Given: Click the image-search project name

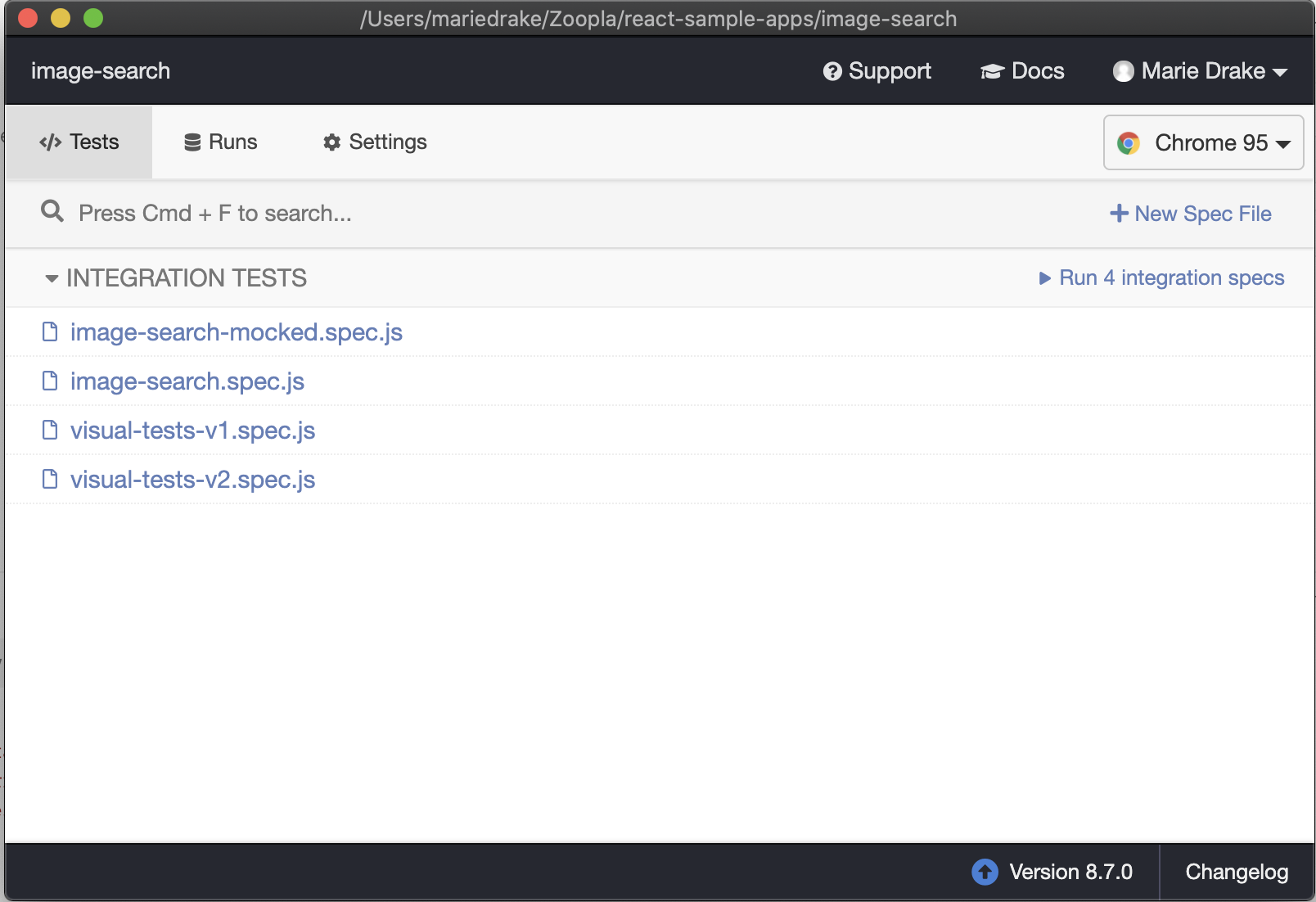Looking at the screenshot, I should pyautogui.click(x=101, y=71).
